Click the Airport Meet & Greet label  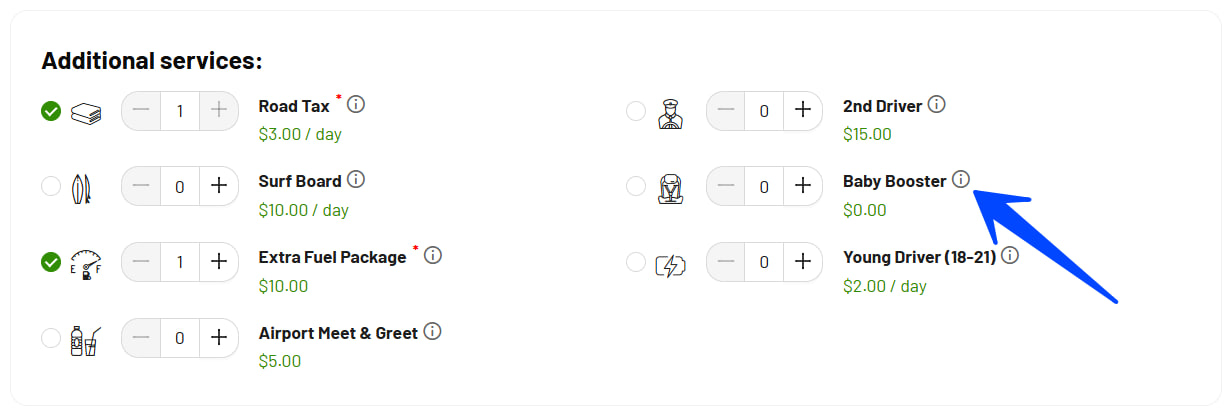click(x=338, y=333)
